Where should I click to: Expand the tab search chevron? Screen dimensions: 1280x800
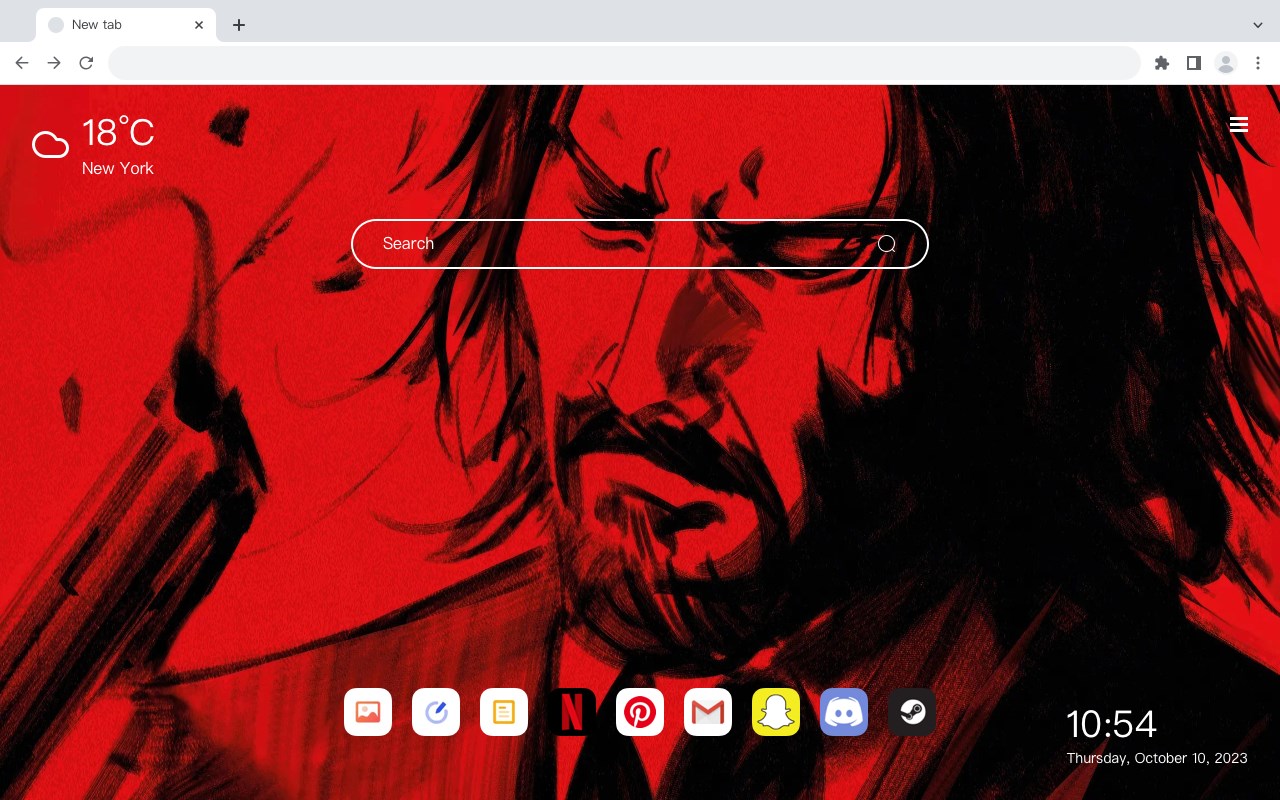click(x=1258, y=25)
